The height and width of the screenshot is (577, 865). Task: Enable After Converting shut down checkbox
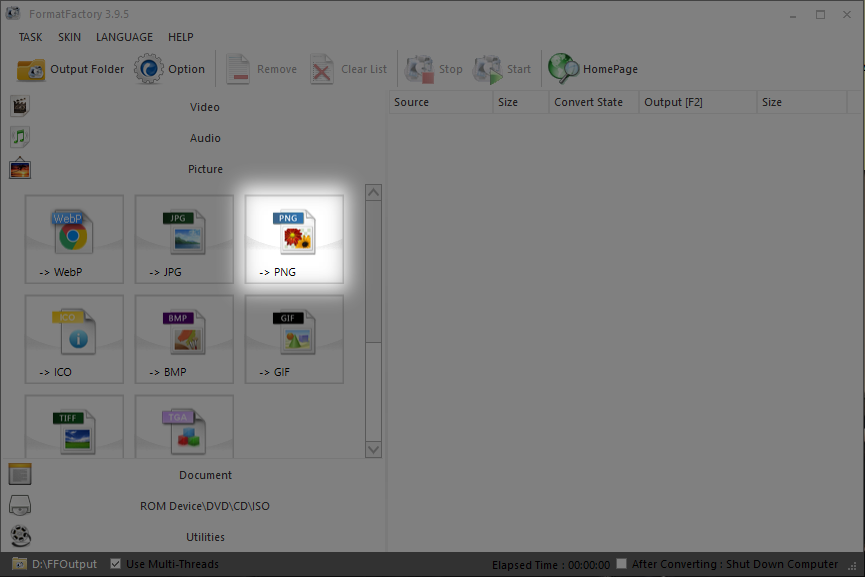click(622, 564)
